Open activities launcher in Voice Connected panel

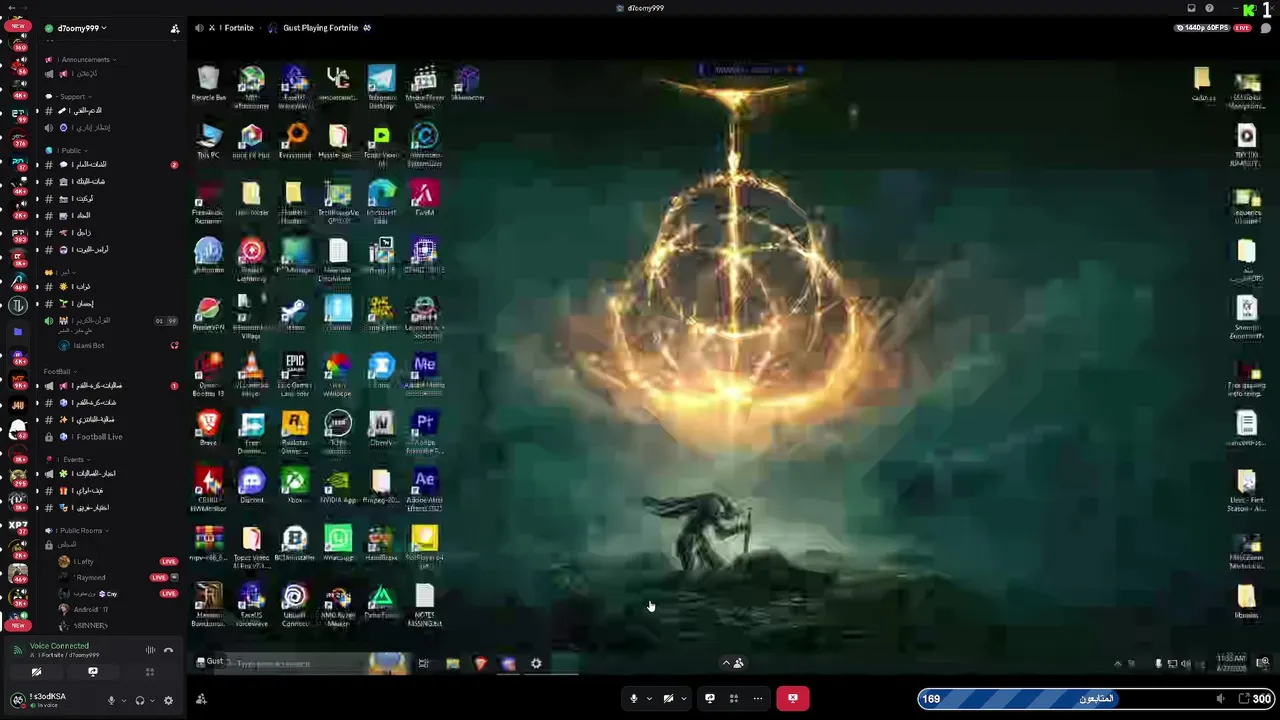[x=150, y=672]
